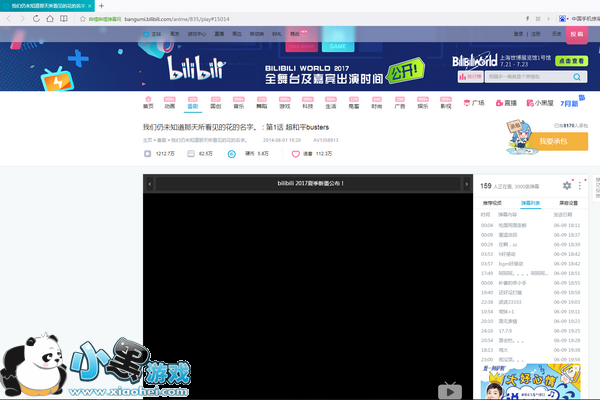600x400 pixels.
Task: Open the 历史 history link
Action: pyautogui.click(x=557, y=34)
